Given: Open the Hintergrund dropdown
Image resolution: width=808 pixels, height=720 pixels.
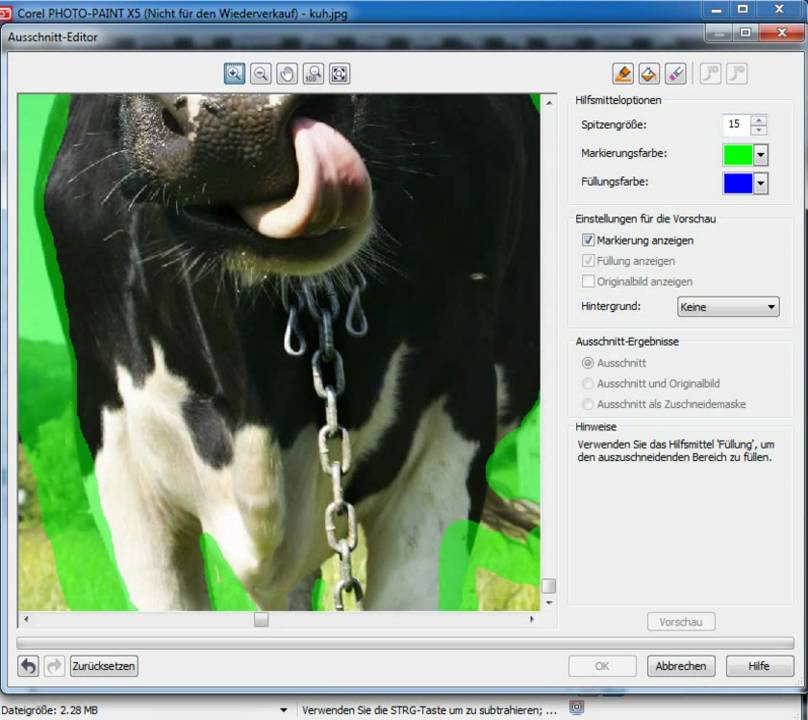Looking at the screenshot, I should (728, 307).
